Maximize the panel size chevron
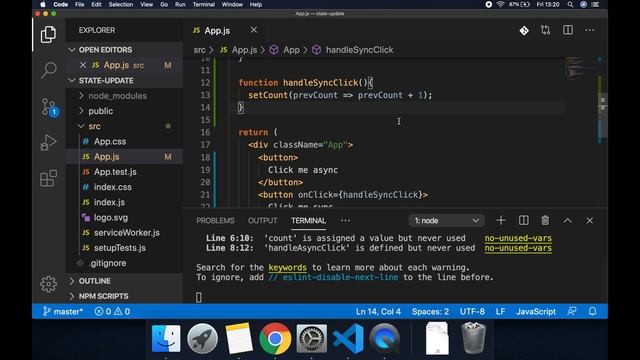This screenshot has height=360, width=640. [568, 220]
